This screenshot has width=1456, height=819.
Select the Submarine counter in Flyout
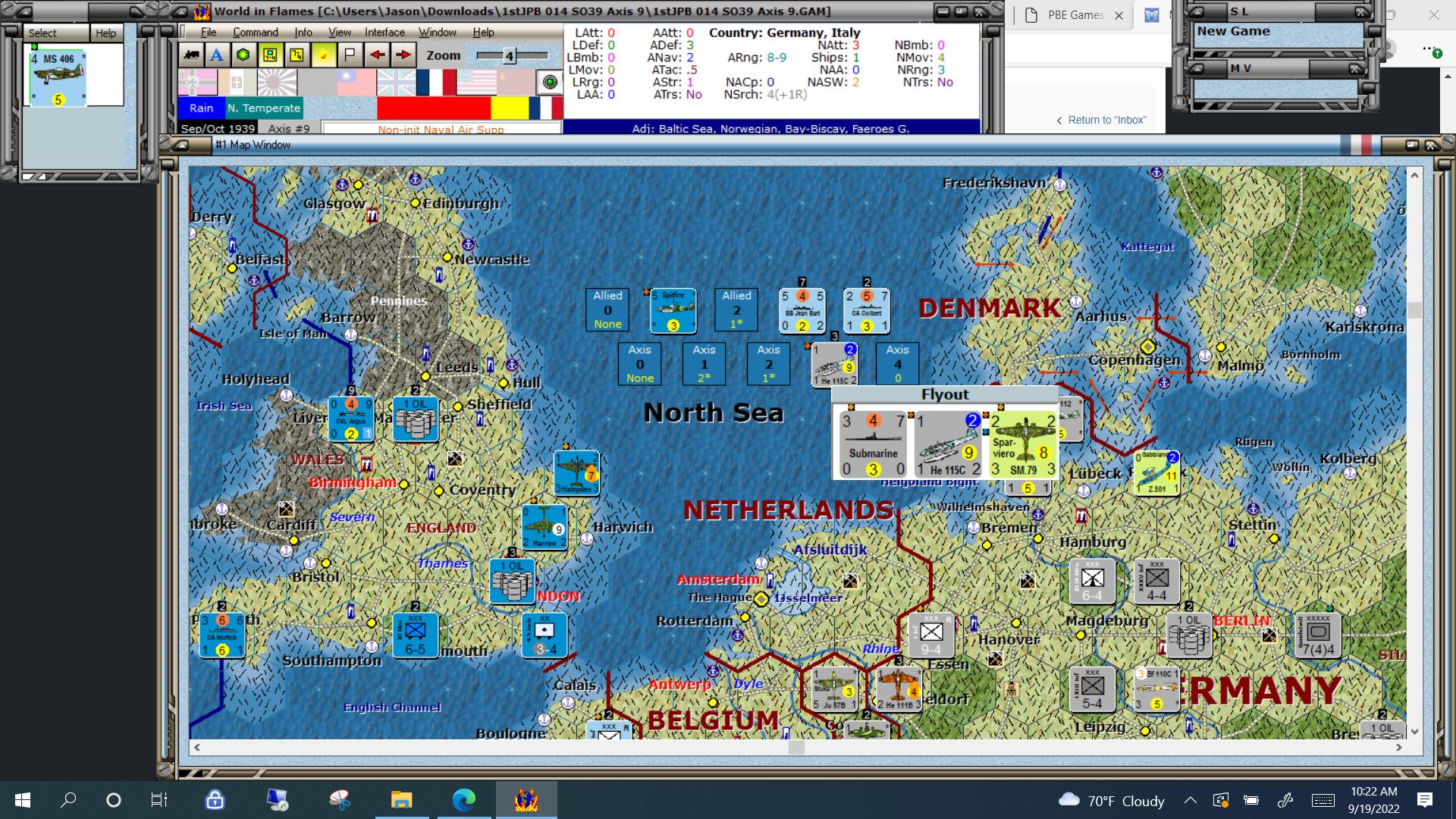[x=873, y=444]
